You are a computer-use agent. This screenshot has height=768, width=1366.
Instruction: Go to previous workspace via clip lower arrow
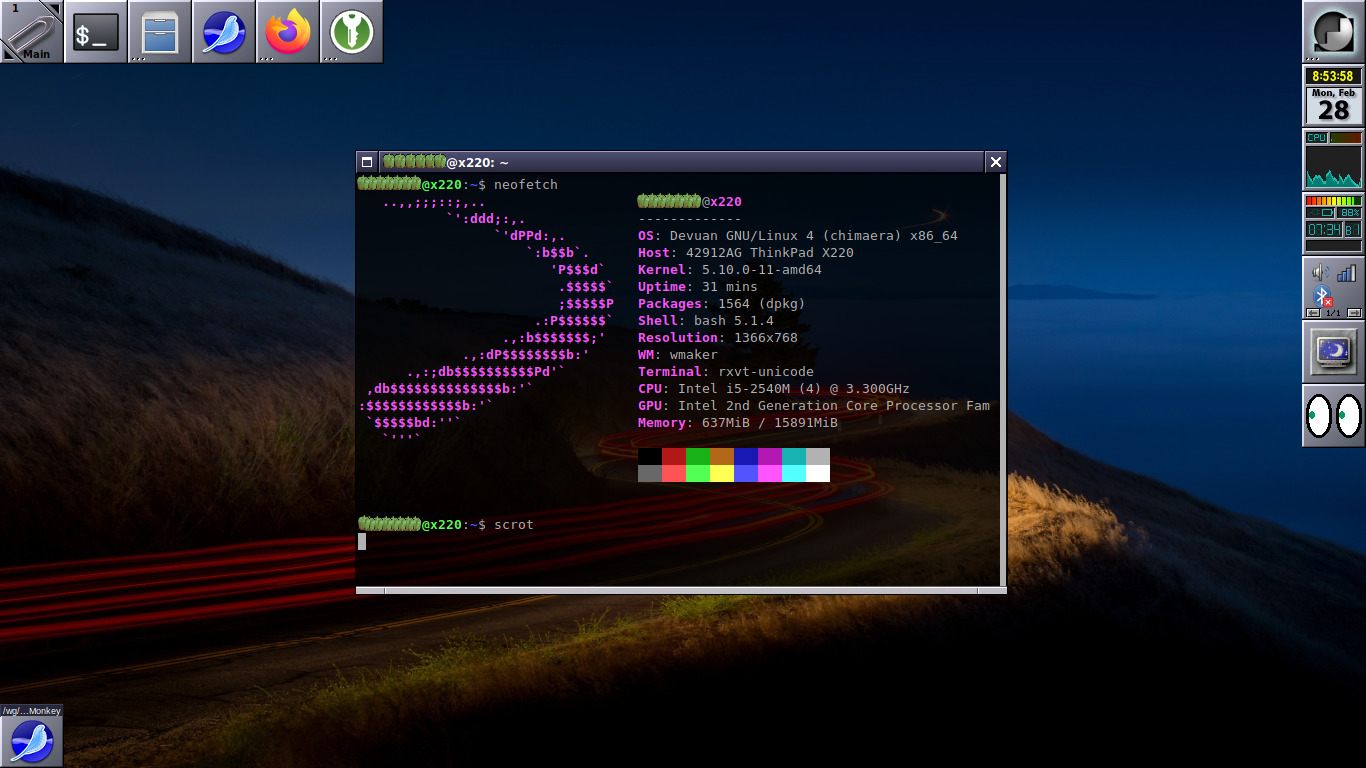[9, 55]
